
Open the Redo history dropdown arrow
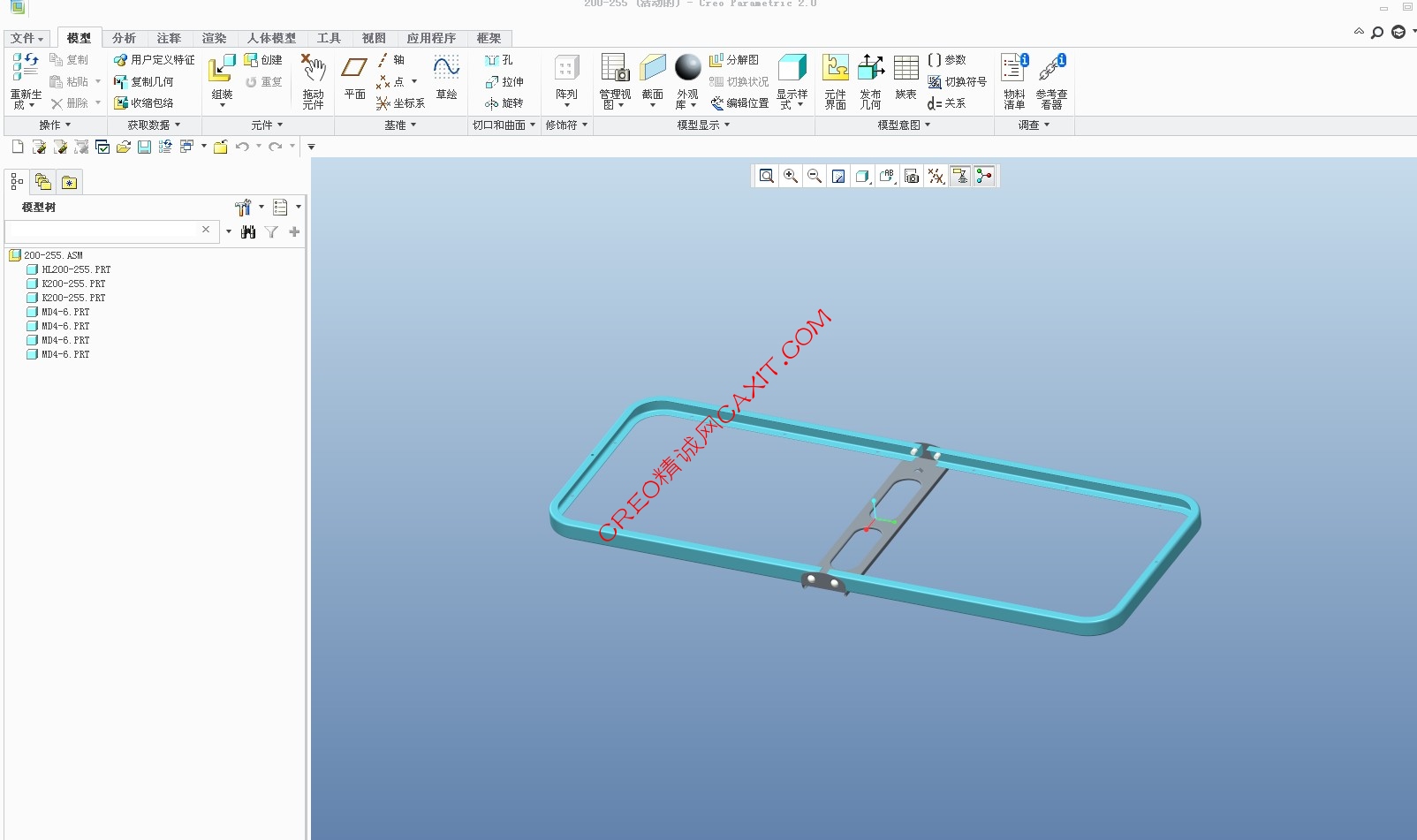pos(292,147)
